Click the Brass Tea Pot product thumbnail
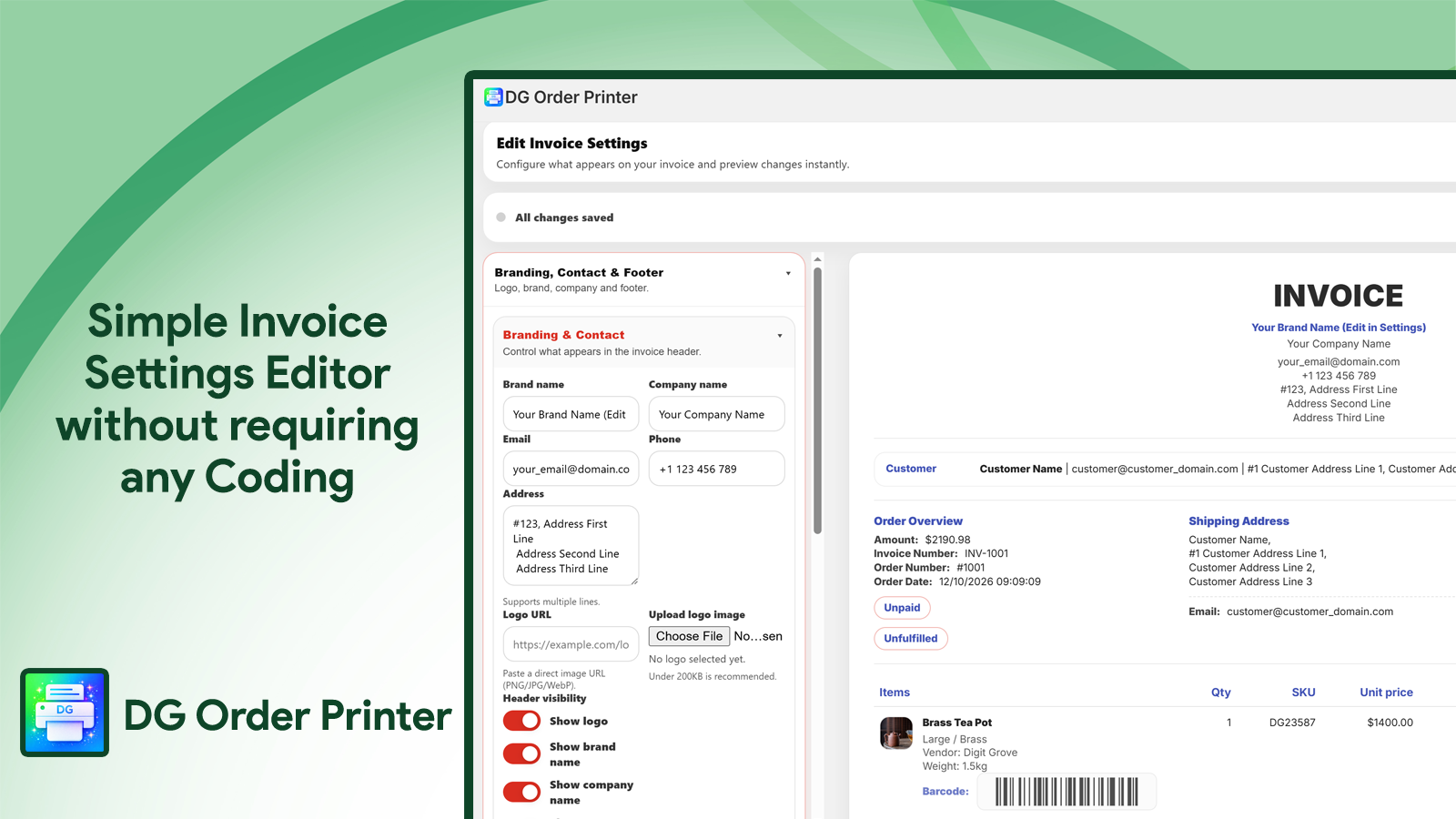This screenshot has height=819, width=1456. [x=895, y=734]
